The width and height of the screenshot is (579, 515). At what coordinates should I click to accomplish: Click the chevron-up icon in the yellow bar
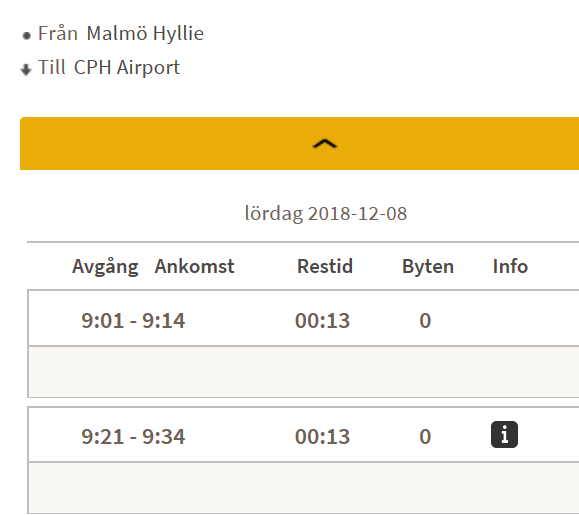coord(325,144)
